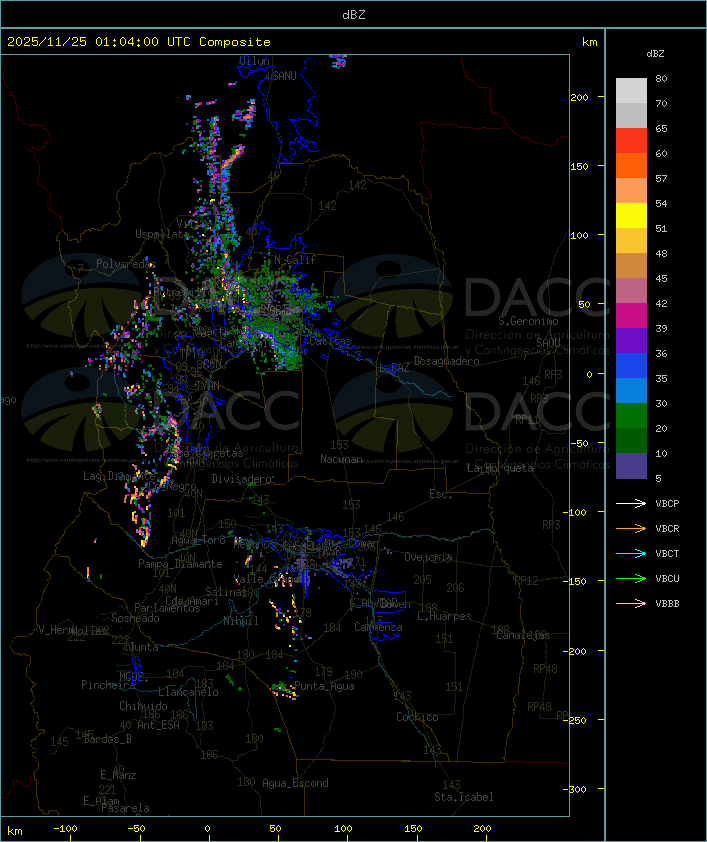This screenshot has width=707, height=842.
Task: Click the green VBCU arrow icon
Action: (x=631, y=578)
